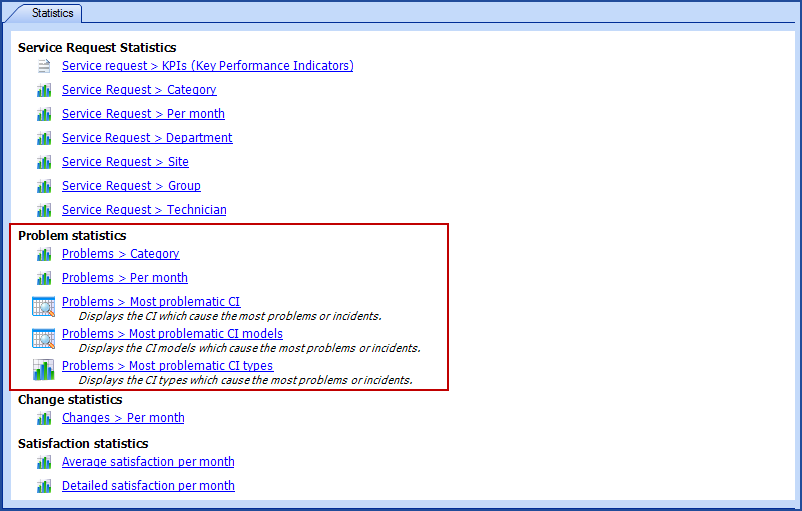Open the Service Request > Department link
The width and height of the screenshot is (802, 511).
click(147, 138)
